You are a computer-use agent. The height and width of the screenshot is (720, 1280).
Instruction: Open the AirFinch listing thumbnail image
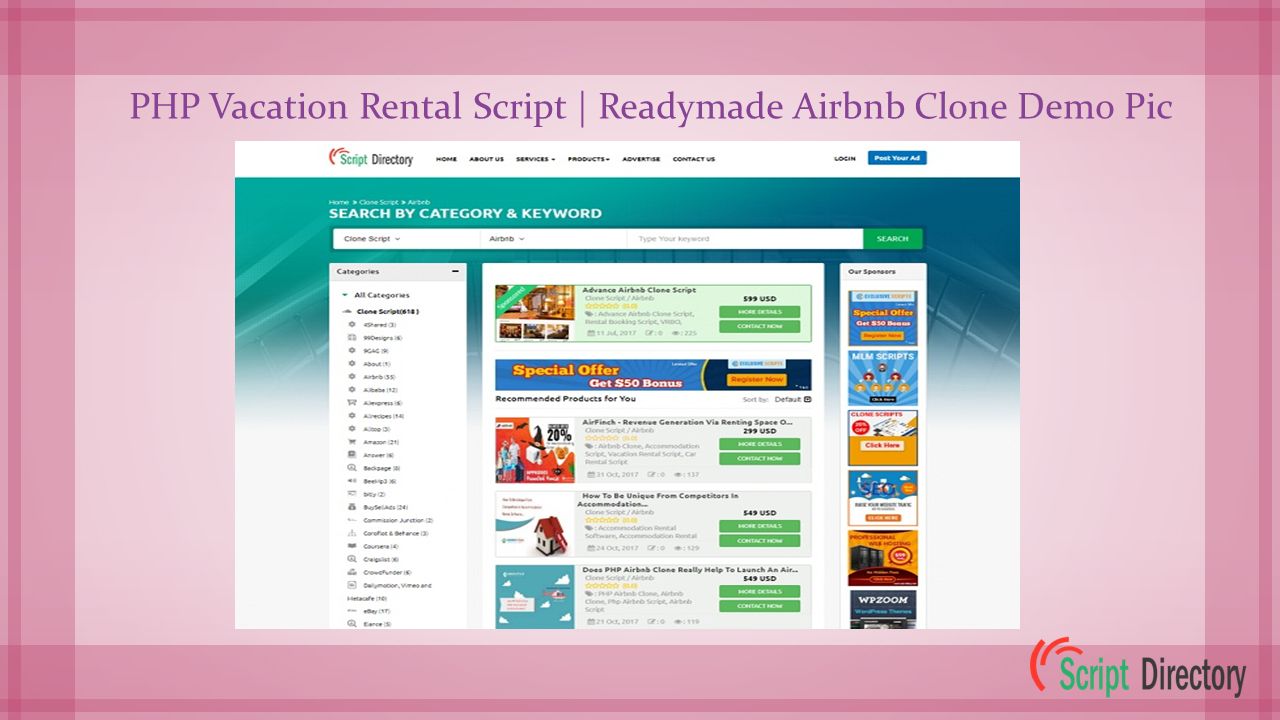535,450
